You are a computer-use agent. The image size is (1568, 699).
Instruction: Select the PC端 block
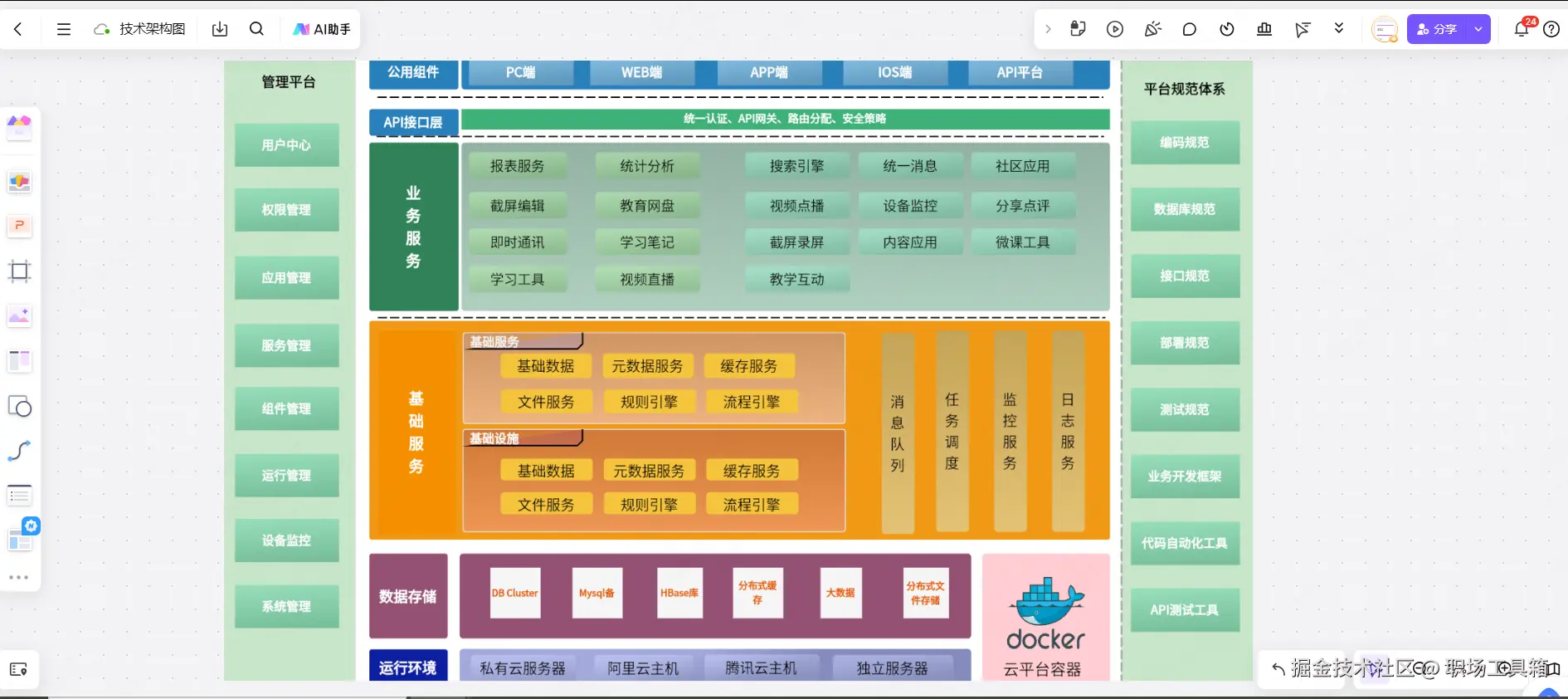coord(520,73)
